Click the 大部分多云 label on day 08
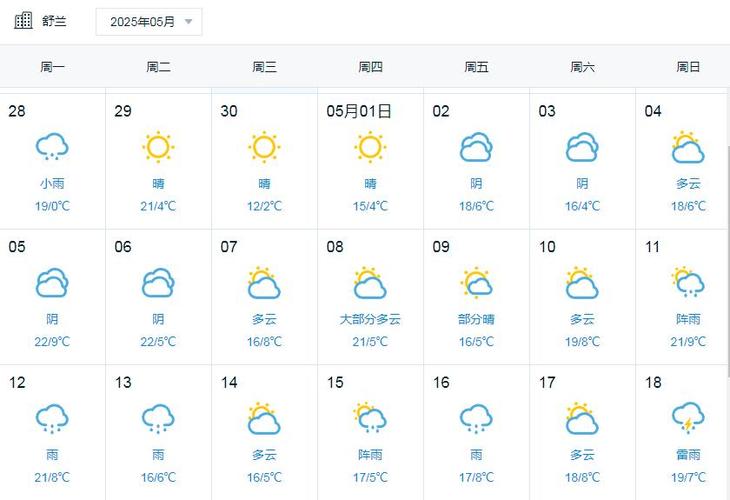 371,319
